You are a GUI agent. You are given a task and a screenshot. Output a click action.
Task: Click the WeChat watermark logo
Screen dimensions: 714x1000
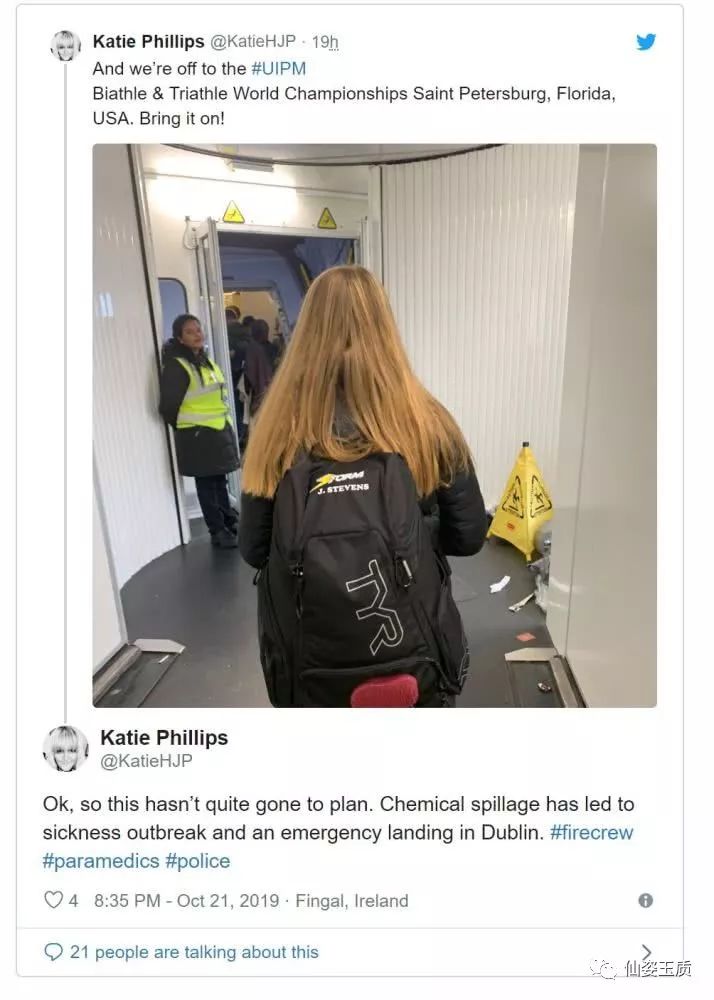(602, 968)
